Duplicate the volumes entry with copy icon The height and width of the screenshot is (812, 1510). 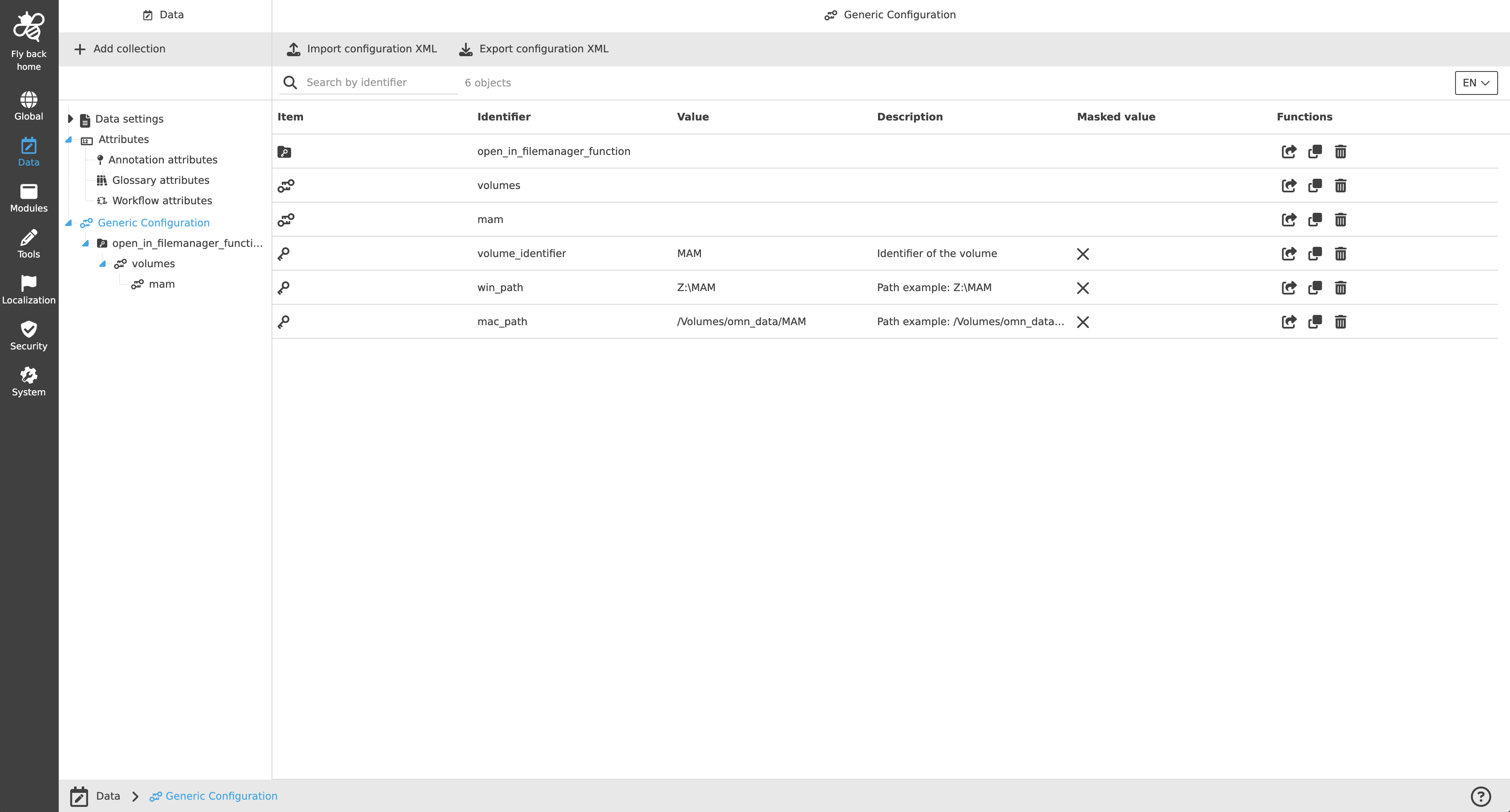1315,185
